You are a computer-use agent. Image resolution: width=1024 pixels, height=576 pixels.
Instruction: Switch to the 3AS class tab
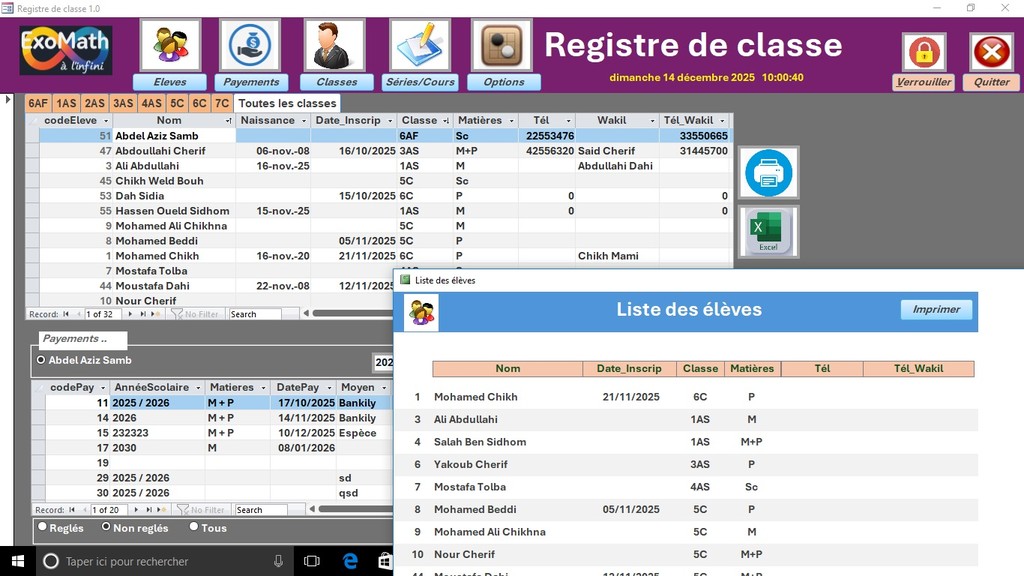123,103
